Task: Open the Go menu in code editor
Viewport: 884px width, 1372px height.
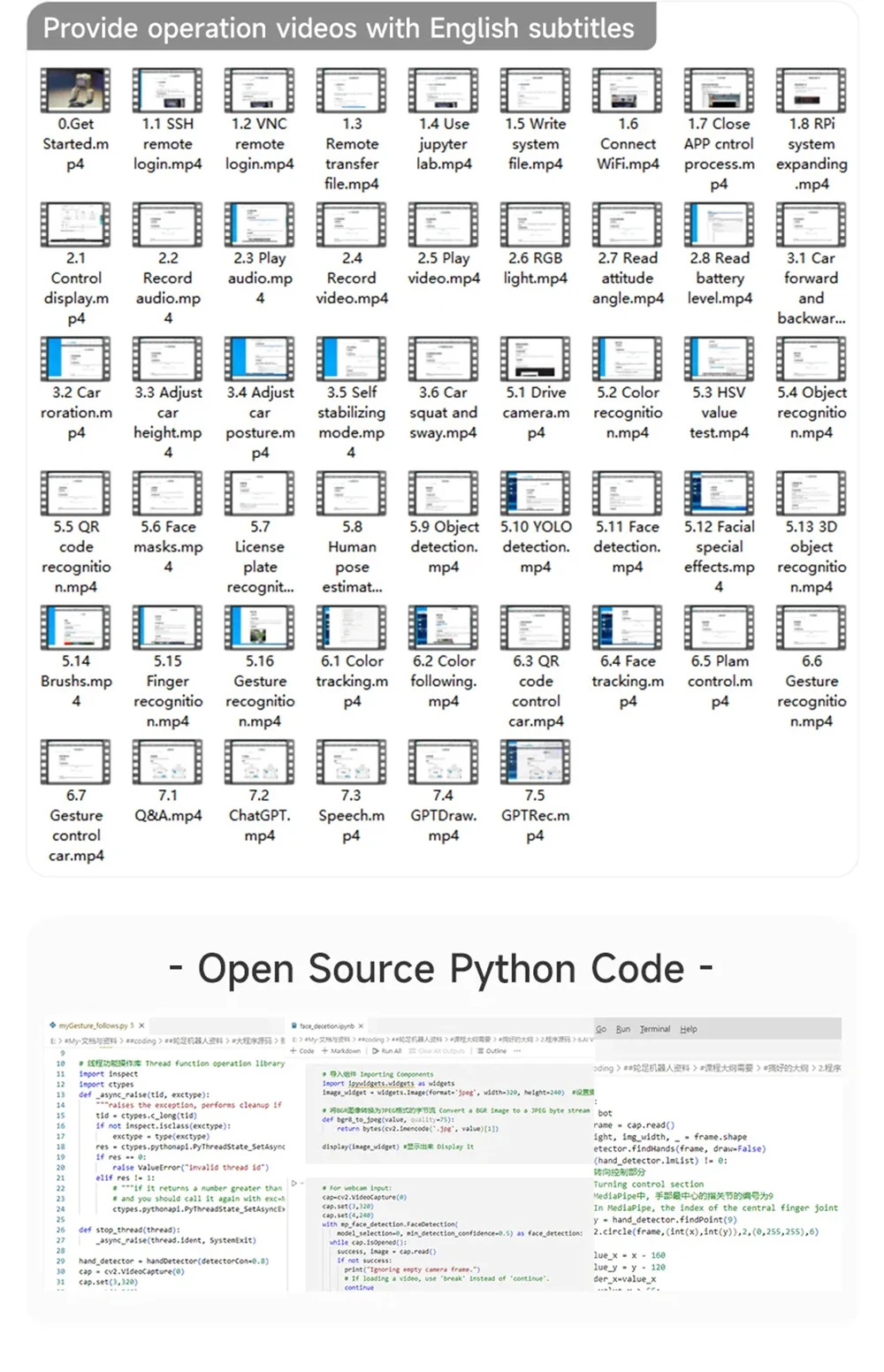Action: 601,1029
